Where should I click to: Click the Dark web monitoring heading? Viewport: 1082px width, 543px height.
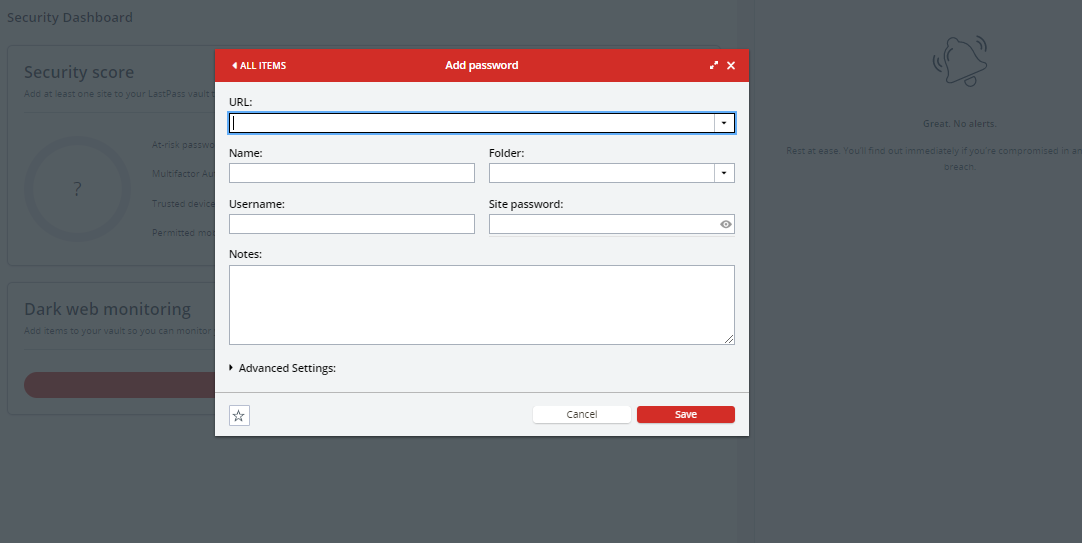click(x=108, y=309)
